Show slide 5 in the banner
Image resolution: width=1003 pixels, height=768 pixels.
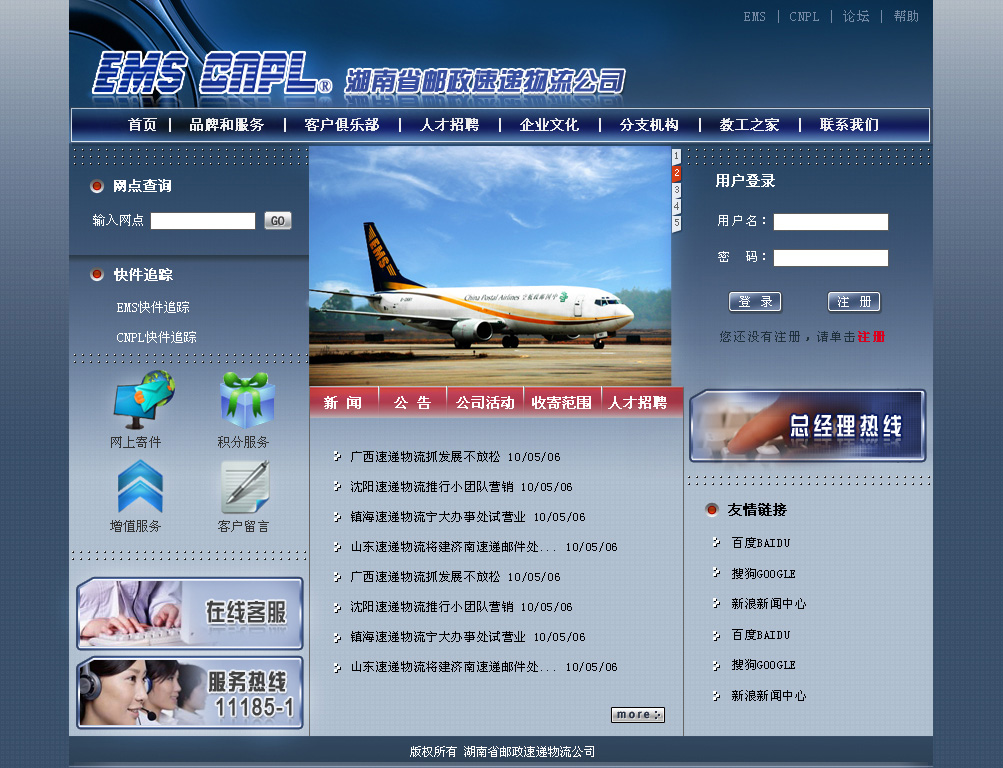pos(676,223)
